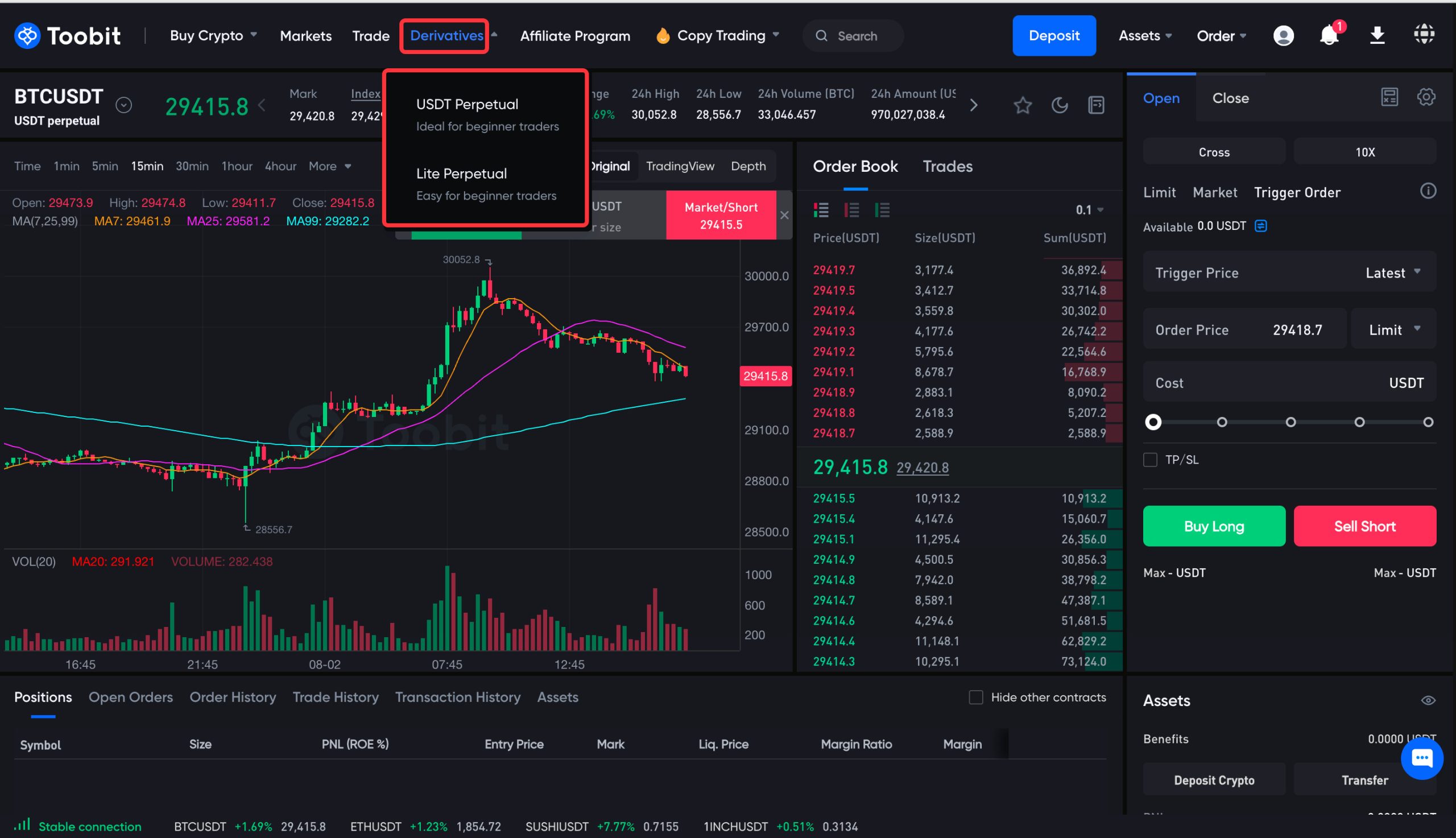Screen dimensions: 1456x838
Task: Click the Toobit logo
Action: tap(67, 36)
